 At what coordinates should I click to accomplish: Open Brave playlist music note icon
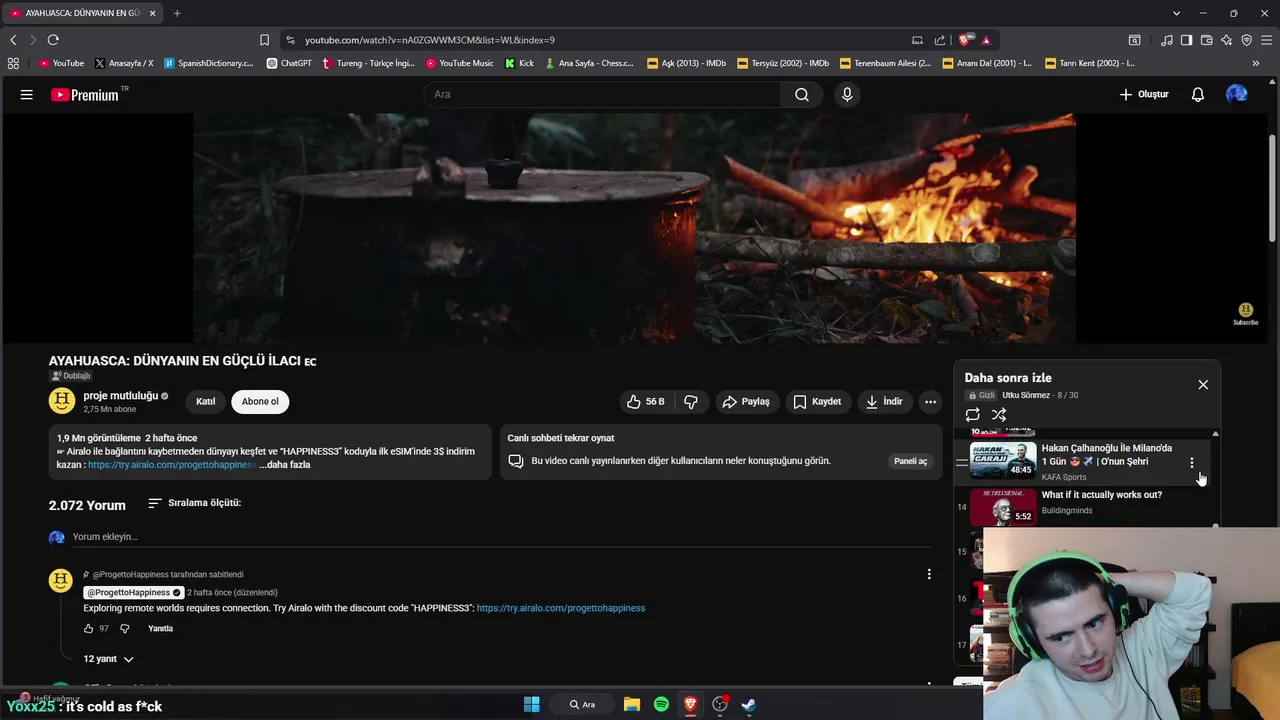1166,40
